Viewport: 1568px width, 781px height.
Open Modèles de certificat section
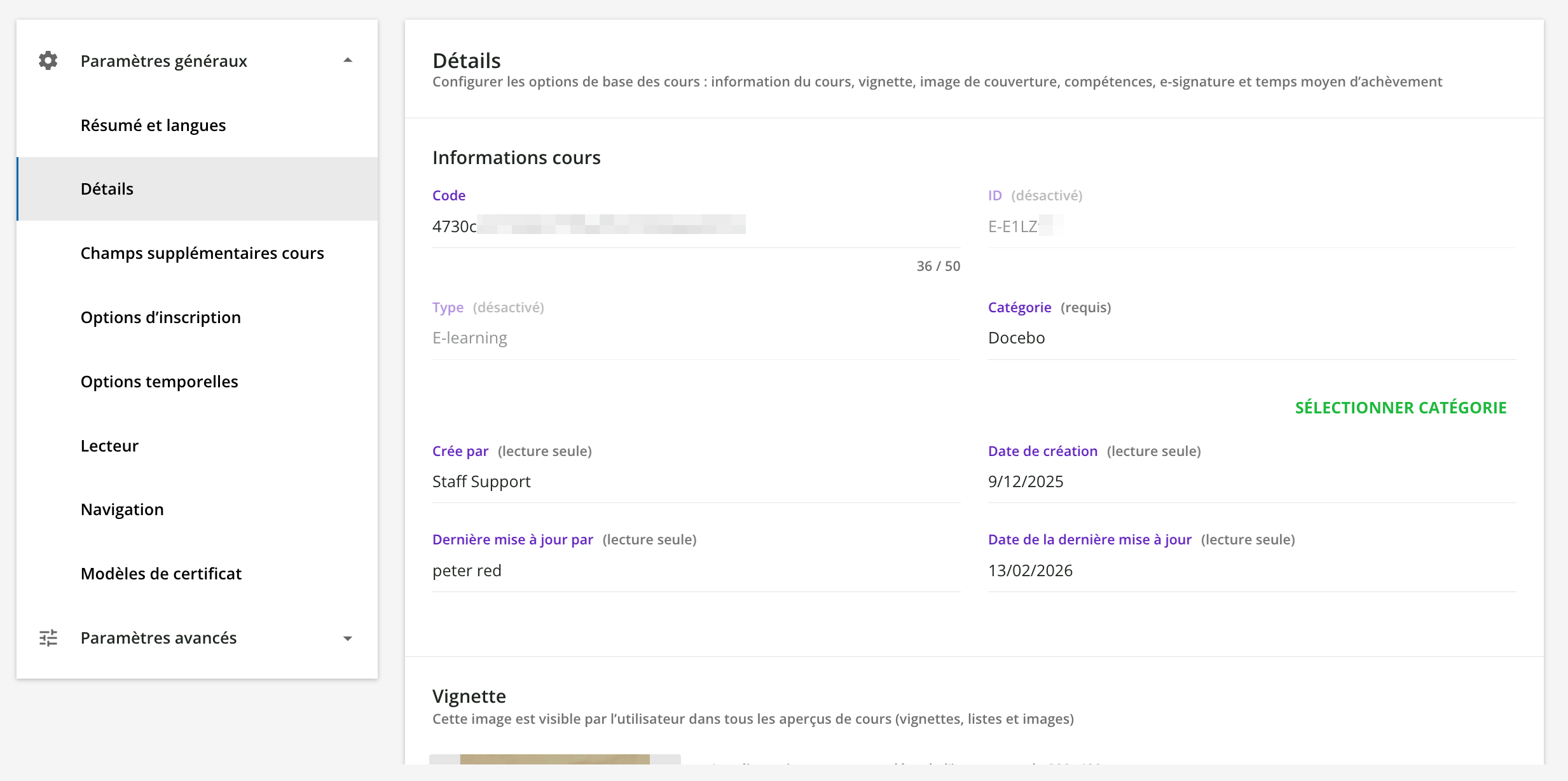tap(161, 574)
